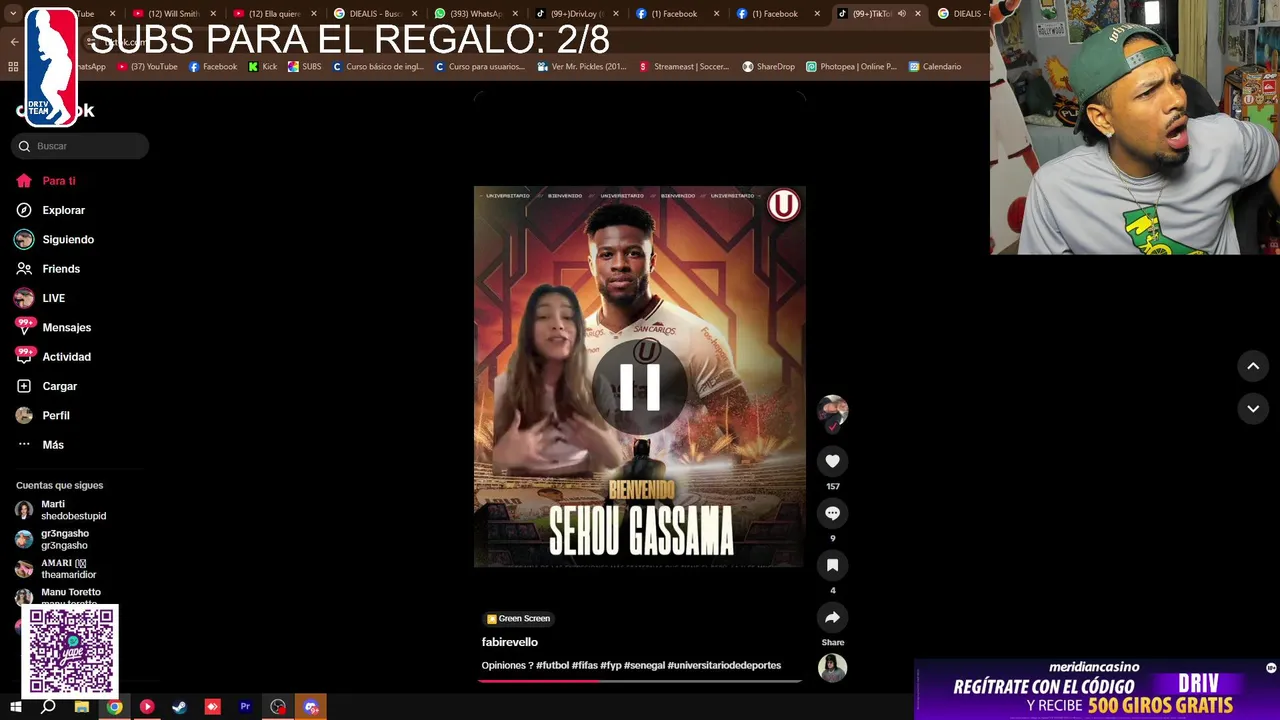Open the Facebook bookmark

pyautogui.click(x=213, y=67)
